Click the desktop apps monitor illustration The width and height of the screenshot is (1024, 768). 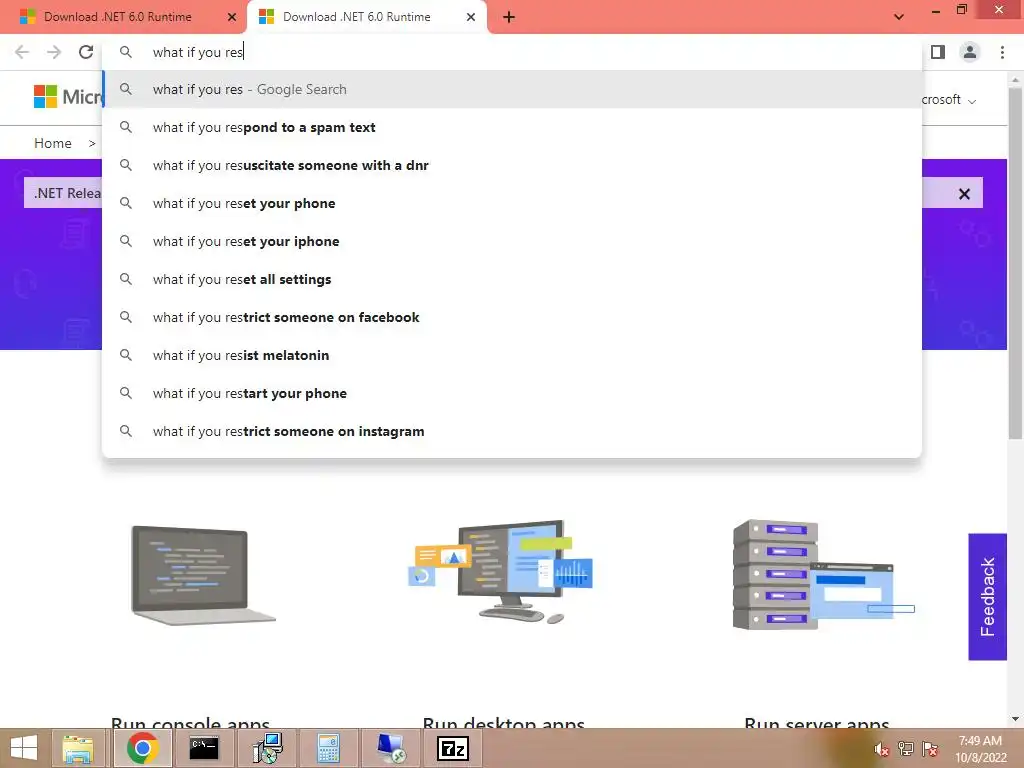click(500, 571)
